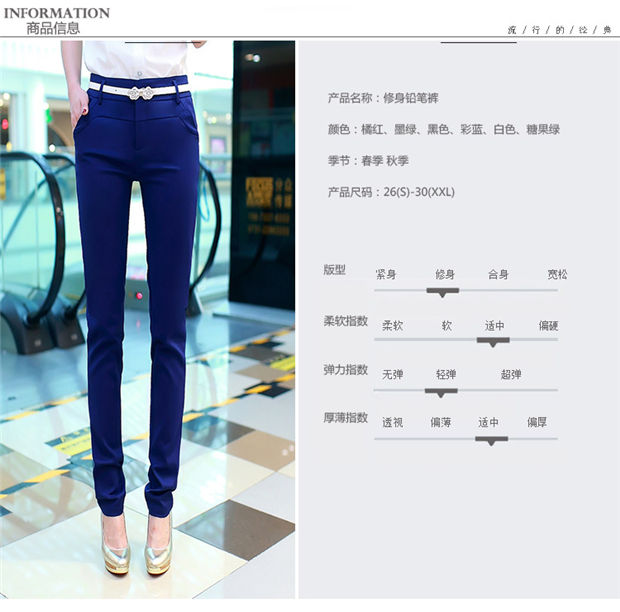The image size is (620, 612).
Task: Click the '紧身' fit option
Action: [x=386, y=274]
